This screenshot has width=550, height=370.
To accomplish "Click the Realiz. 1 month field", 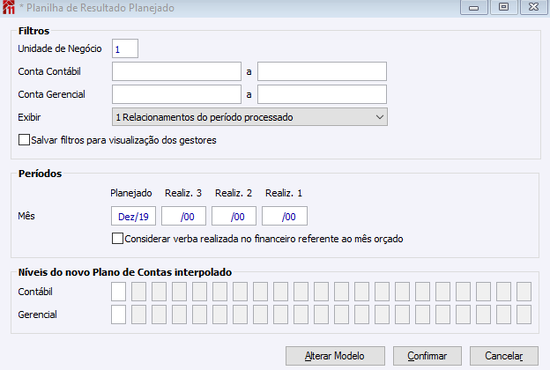I will click(x=285, y=216).
